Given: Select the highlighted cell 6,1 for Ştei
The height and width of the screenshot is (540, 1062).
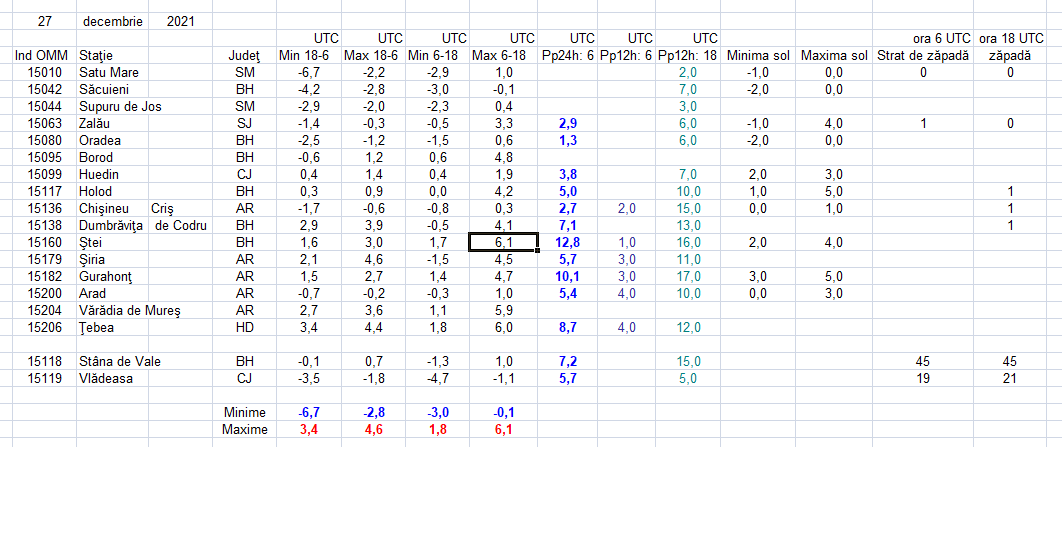Looking at the screenshot, I should point(503,243).
